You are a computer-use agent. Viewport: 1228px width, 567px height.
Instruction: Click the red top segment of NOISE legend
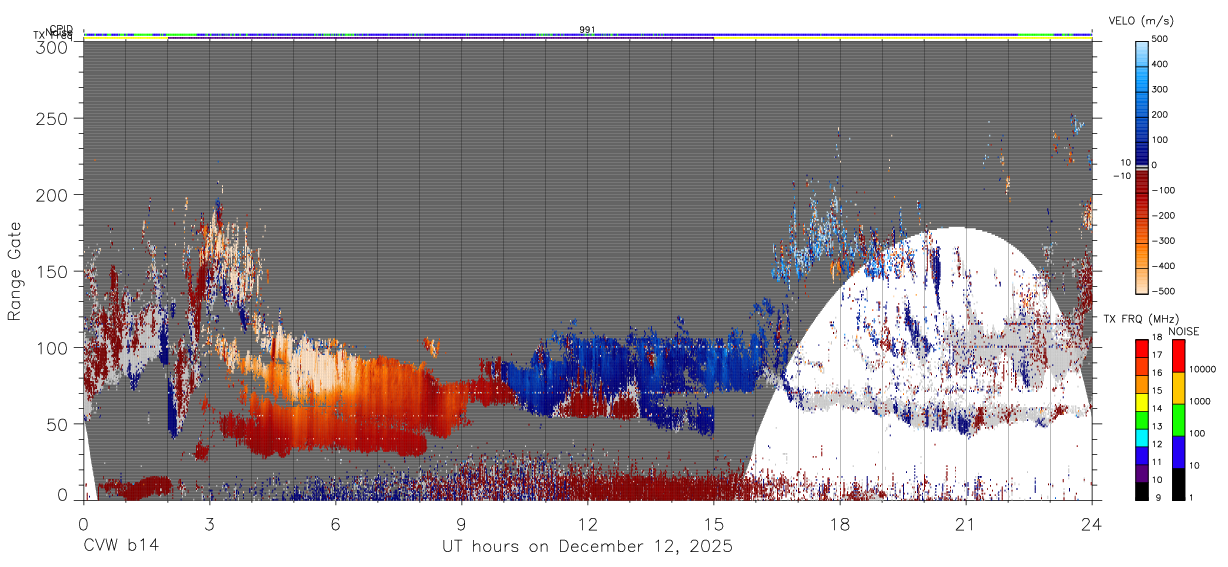pos(1178,356)
